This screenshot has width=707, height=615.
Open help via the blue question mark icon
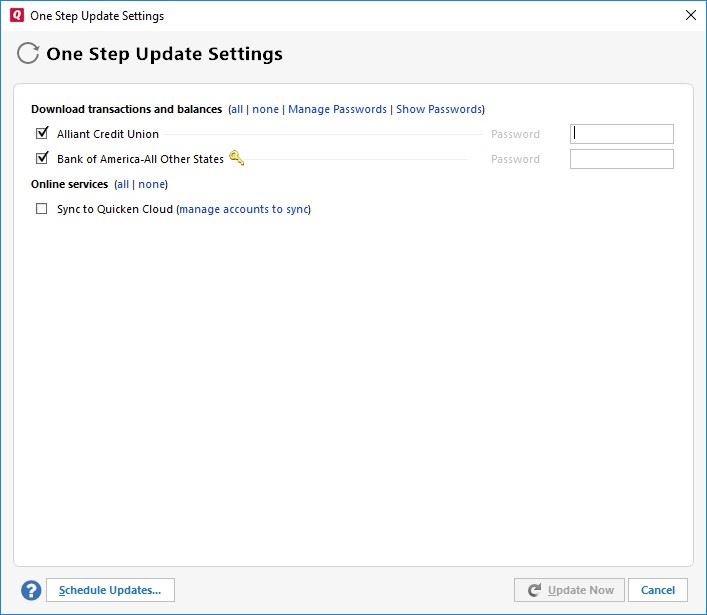tap(31, 590)
